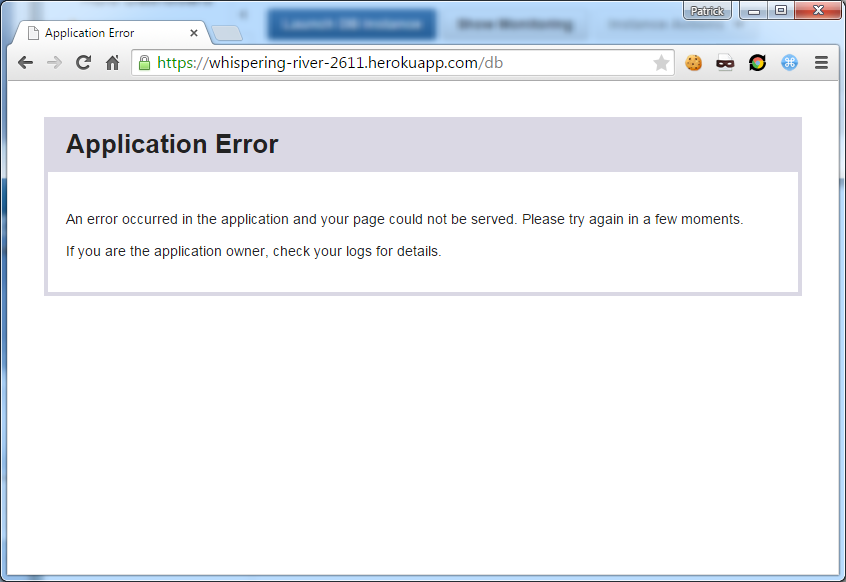The image size is (846, 582).
Task: Select the Application Error tab
Action: (110, 33)
